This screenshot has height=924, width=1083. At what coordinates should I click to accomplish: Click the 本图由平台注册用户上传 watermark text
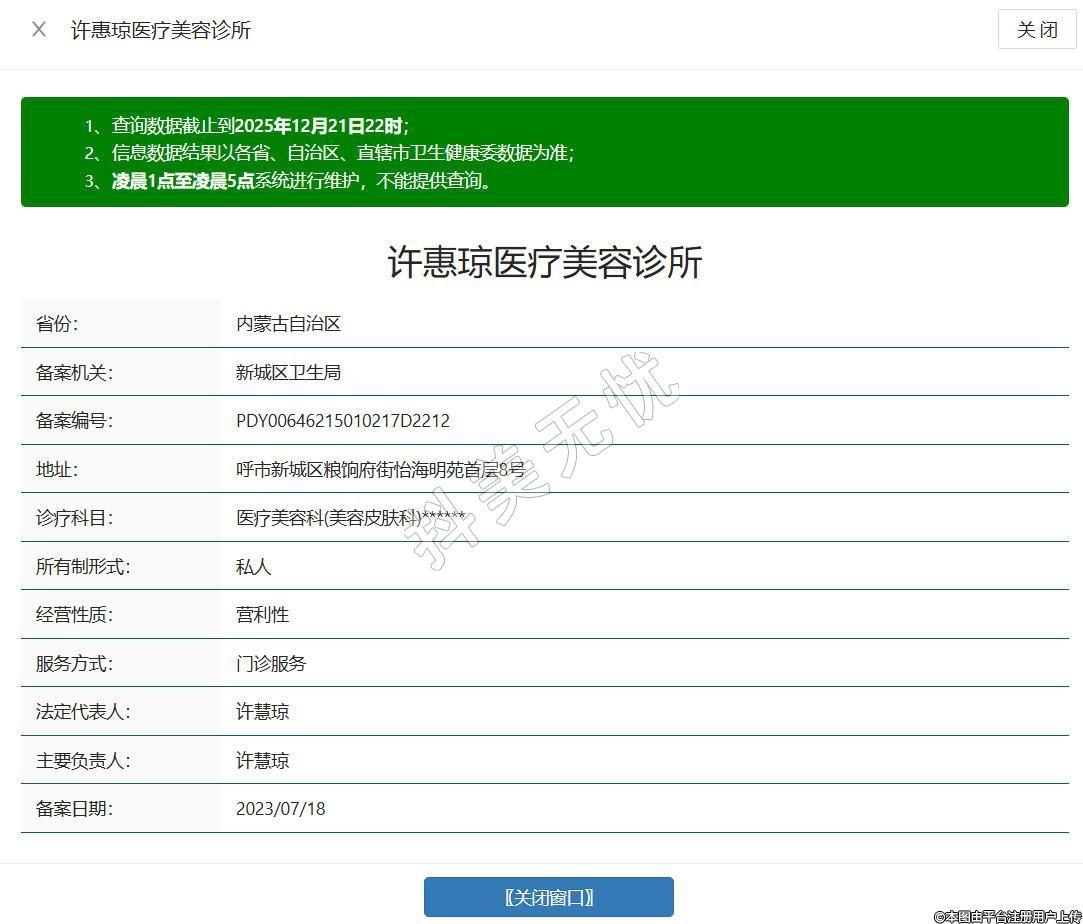pyautogui.click(x=1007, y=916)
